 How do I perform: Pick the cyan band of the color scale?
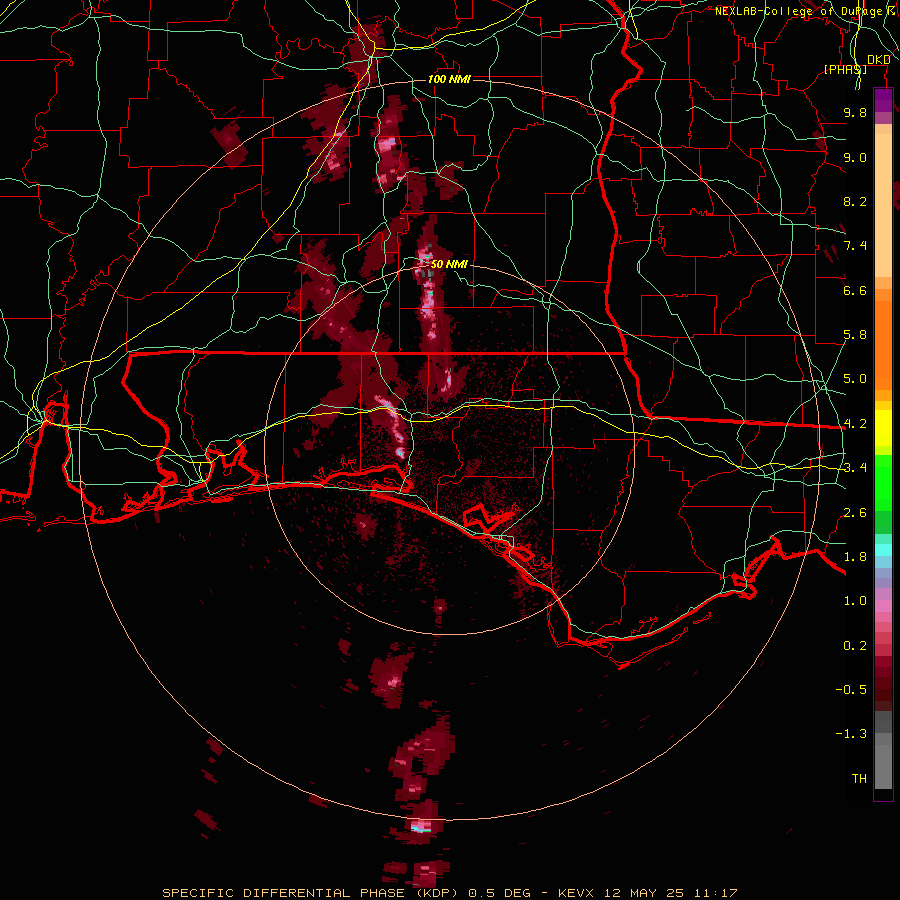(883, 550)
